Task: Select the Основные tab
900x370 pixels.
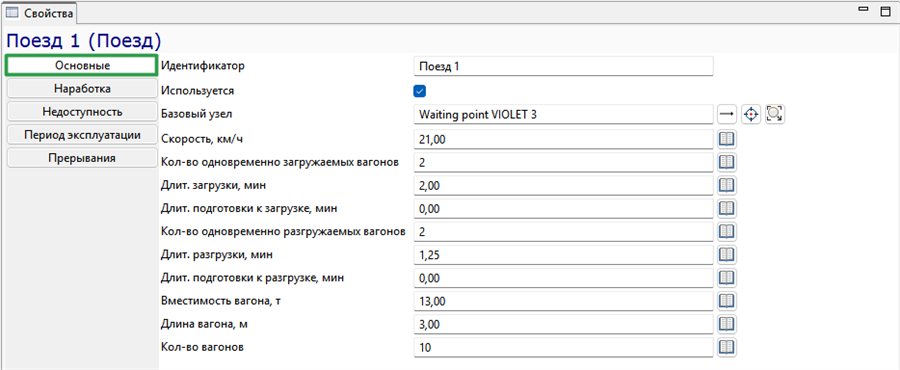Action: tap(82, 65)
